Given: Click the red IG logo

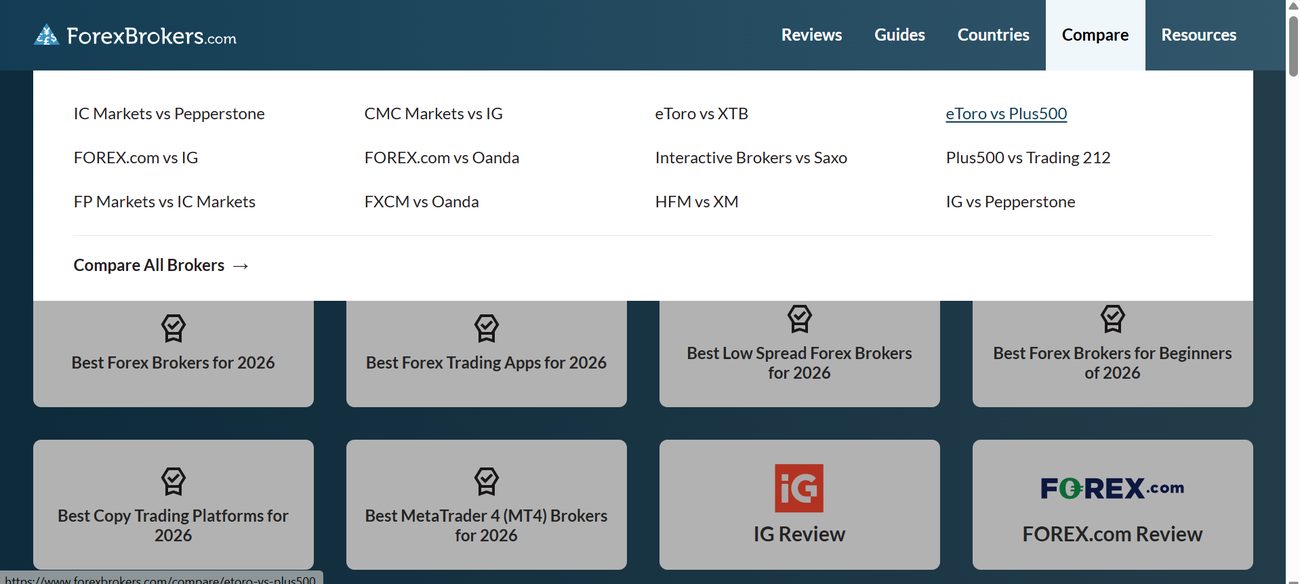Looking at the screenshot, I should click(799, 488).
